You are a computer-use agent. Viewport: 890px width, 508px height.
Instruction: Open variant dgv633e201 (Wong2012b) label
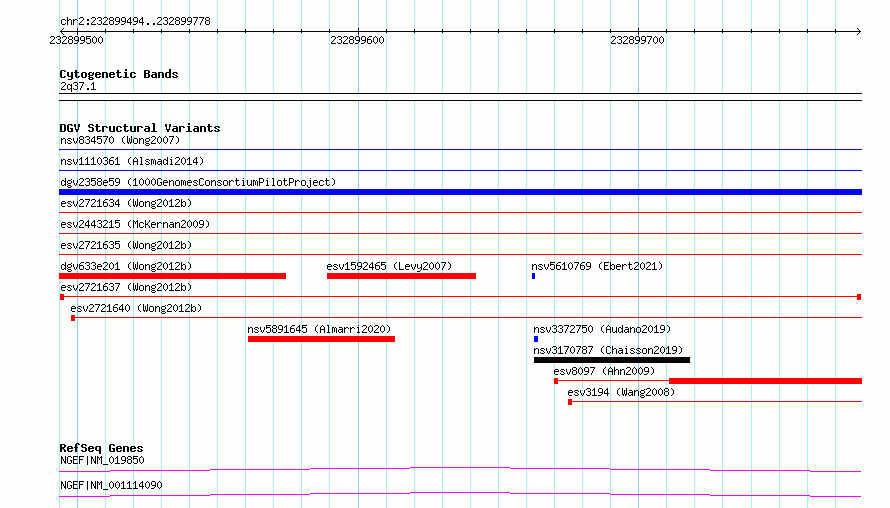(x=126, y=266)
